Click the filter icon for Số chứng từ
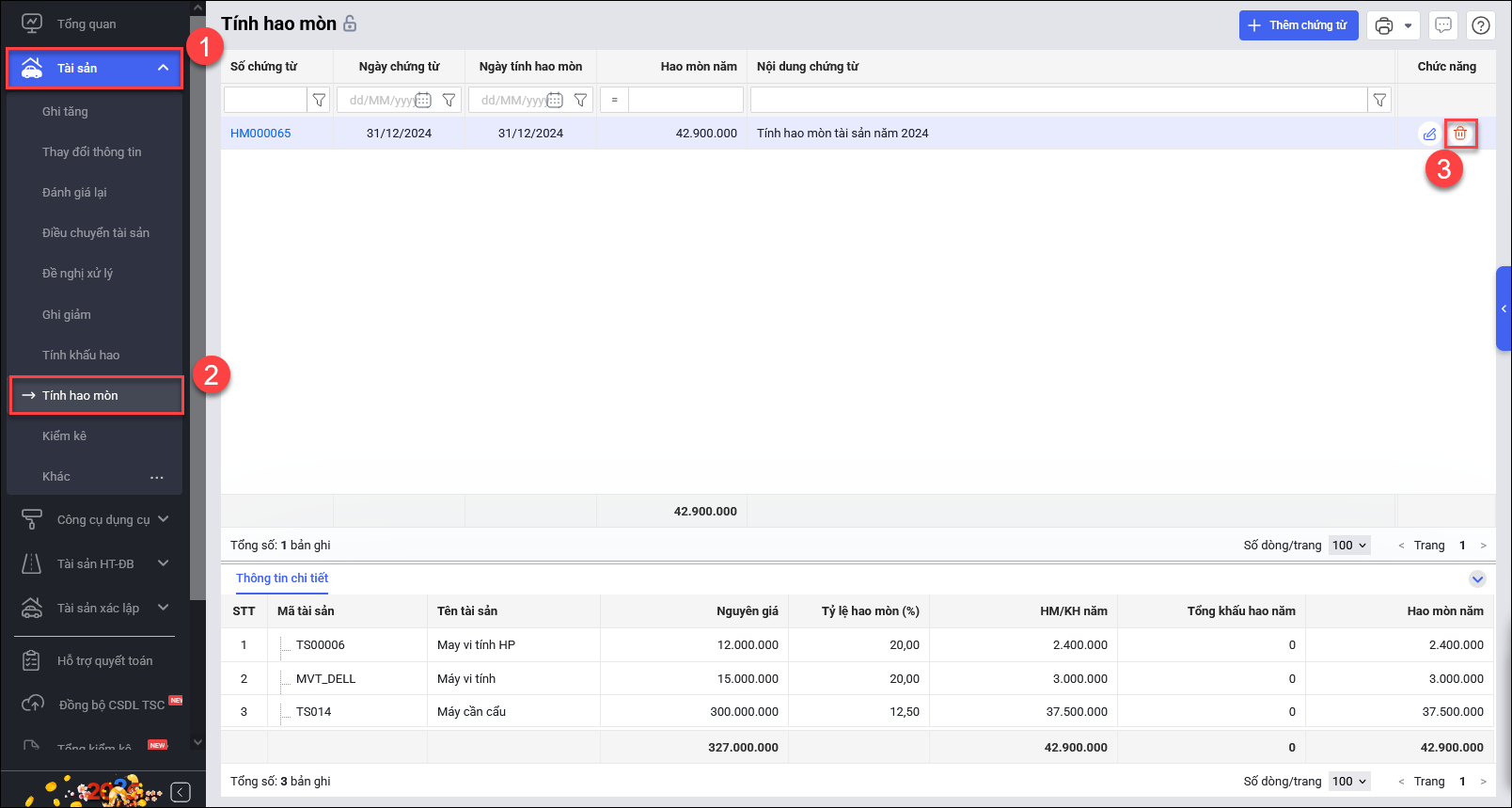Viewport: 1512px width, 808px height. pos(319,100)
